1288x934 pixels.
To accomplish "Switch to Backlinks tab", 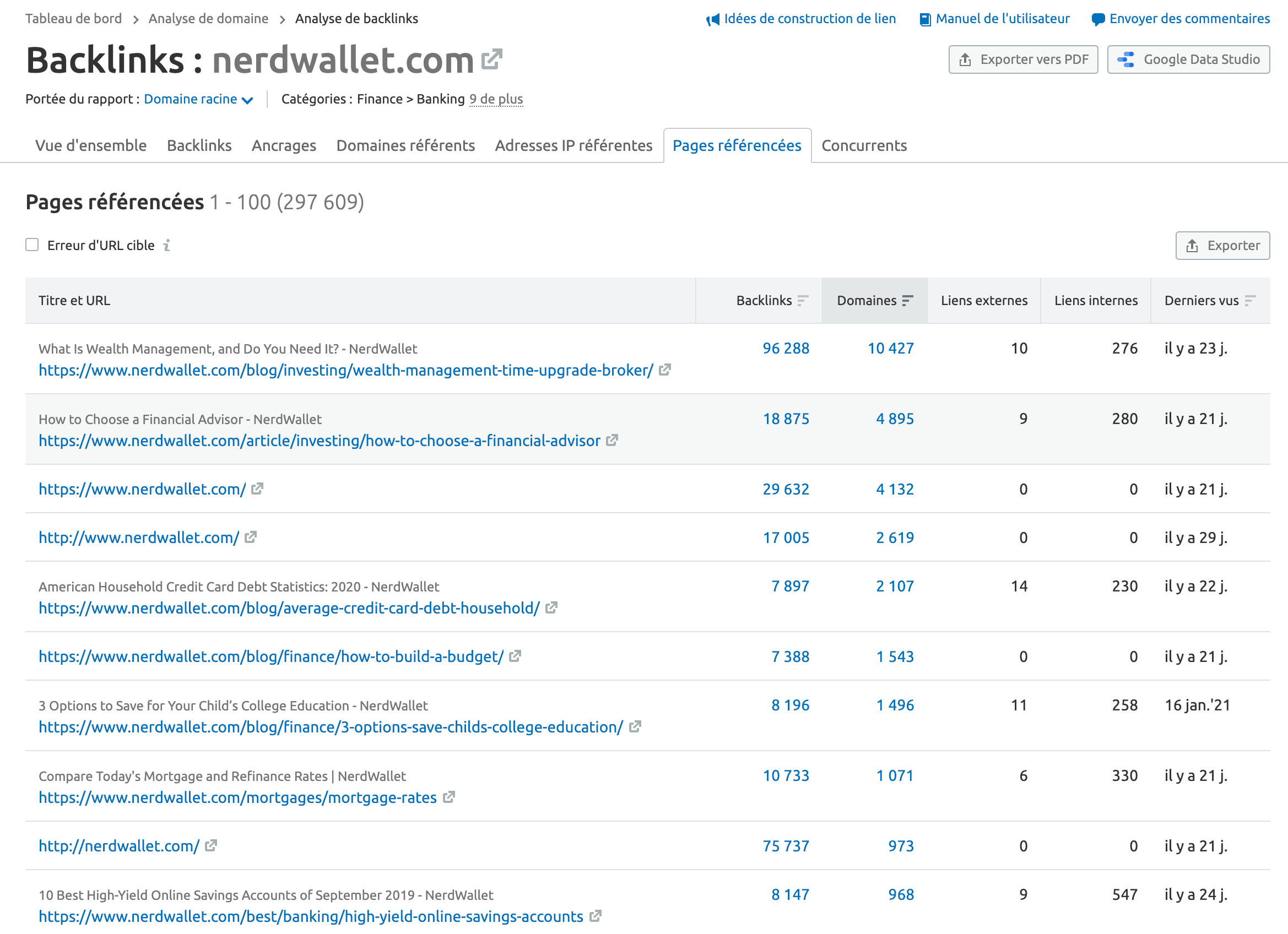I will click(199, 145).
